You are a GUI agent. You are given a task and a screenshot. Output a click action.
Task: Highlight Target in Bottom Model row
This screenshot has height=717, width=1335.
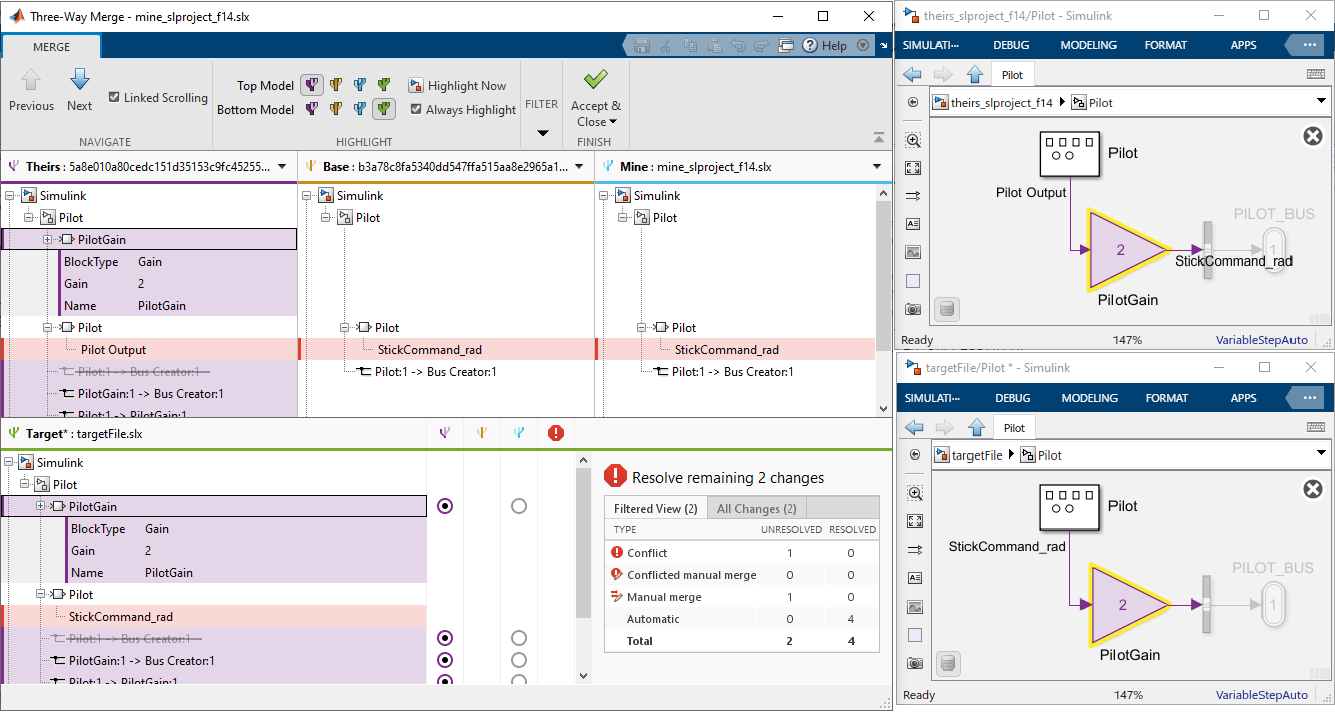[x=384, y=109]
